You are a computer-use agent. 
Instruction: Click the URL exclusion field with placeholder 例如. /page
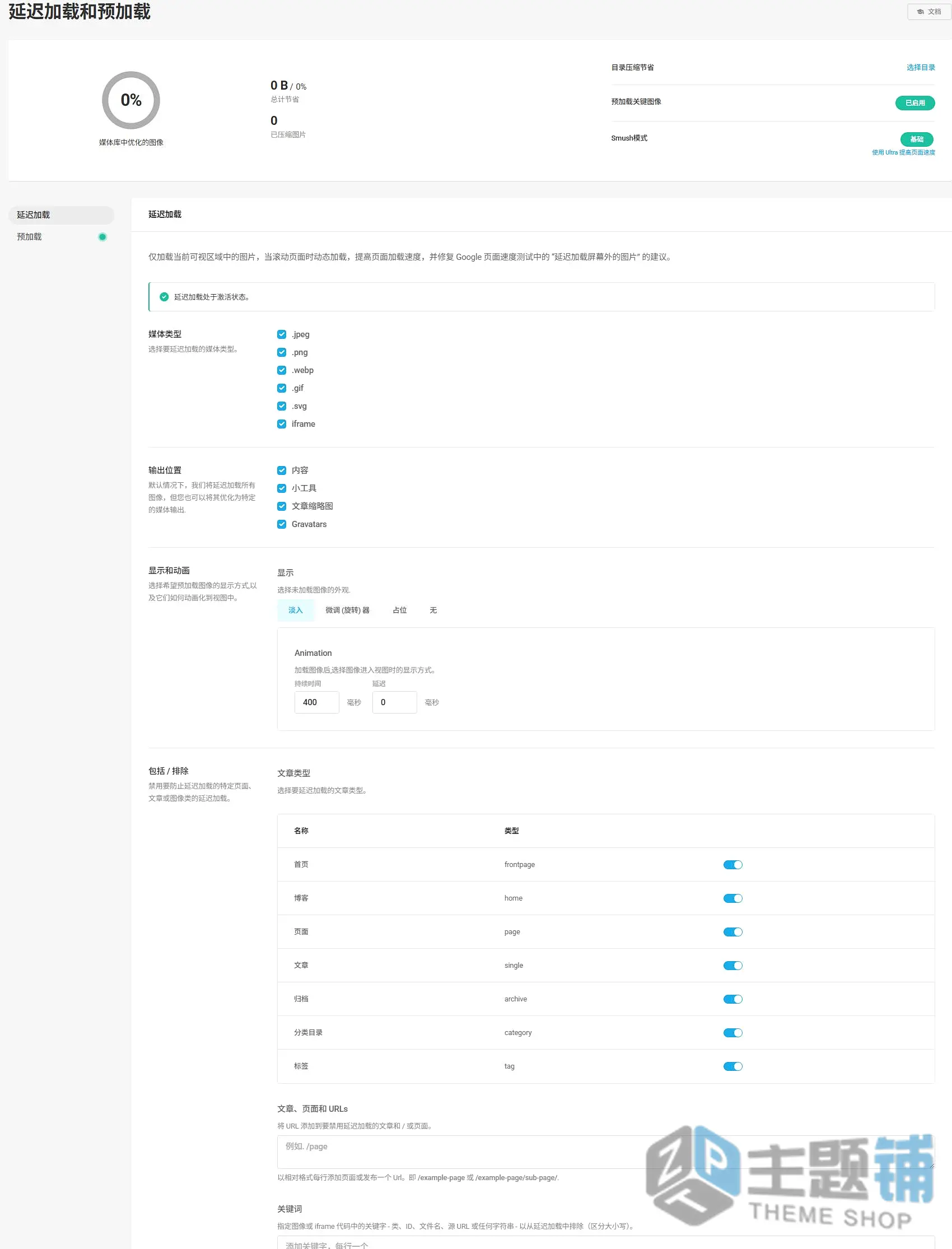coord(606,1152)
